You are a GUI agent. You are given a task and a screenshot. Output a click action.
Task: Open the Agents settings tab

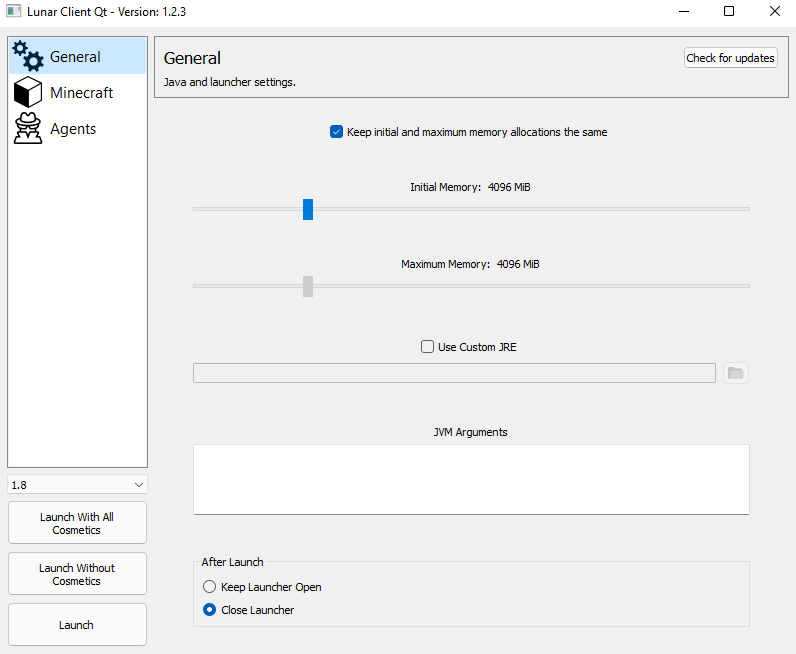(73, 129)
